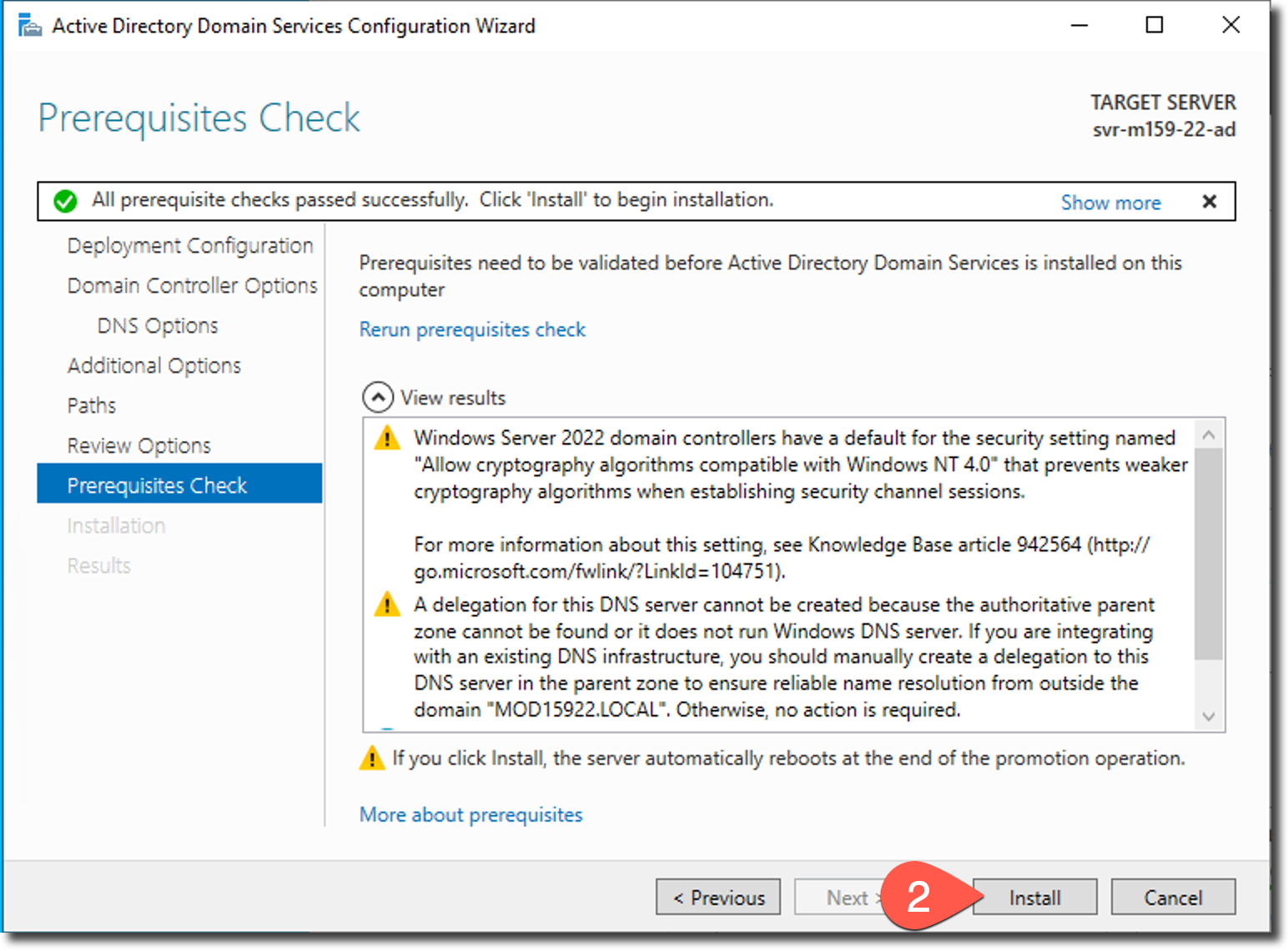Click the server name svr-m159-22-ad

click(1164, 129)
